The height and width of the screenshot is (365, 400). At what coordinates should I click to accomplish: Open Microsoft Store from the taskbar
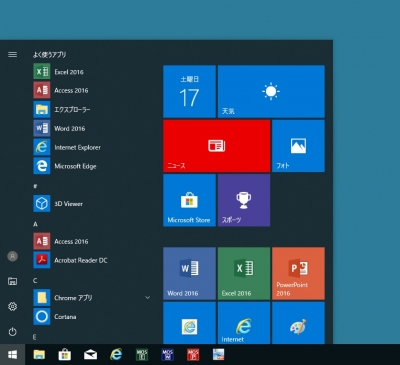tap(65, 355)
